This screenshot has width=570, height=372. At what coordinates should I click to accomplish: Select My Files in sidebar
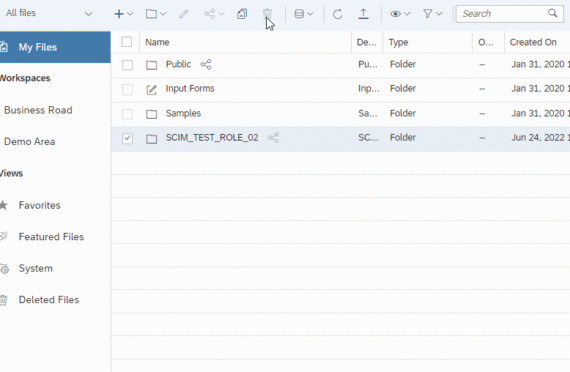tap(55, 47)
